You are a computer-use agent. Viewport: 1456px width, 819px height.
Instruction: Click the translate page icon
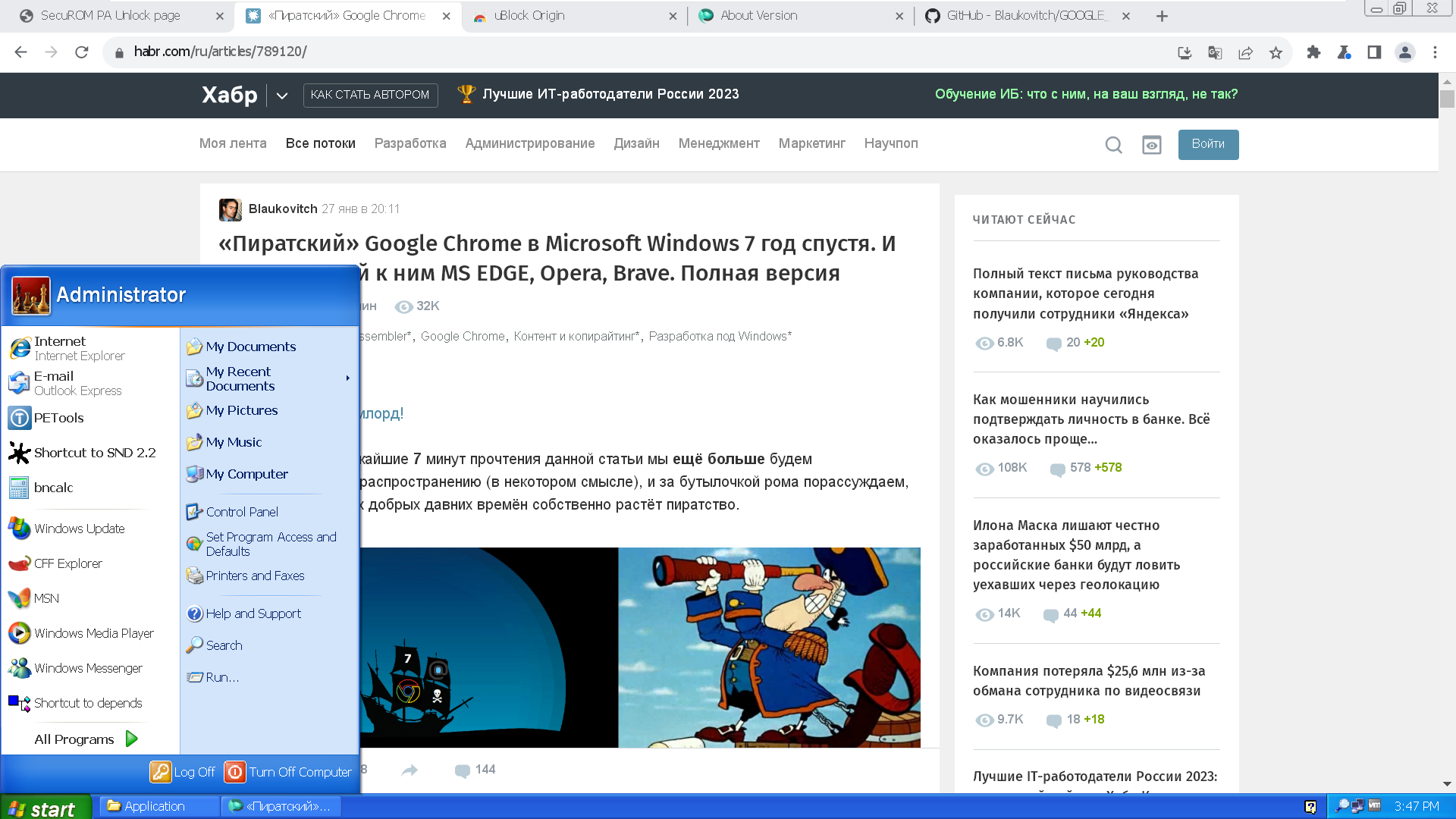pos(1215,52)
